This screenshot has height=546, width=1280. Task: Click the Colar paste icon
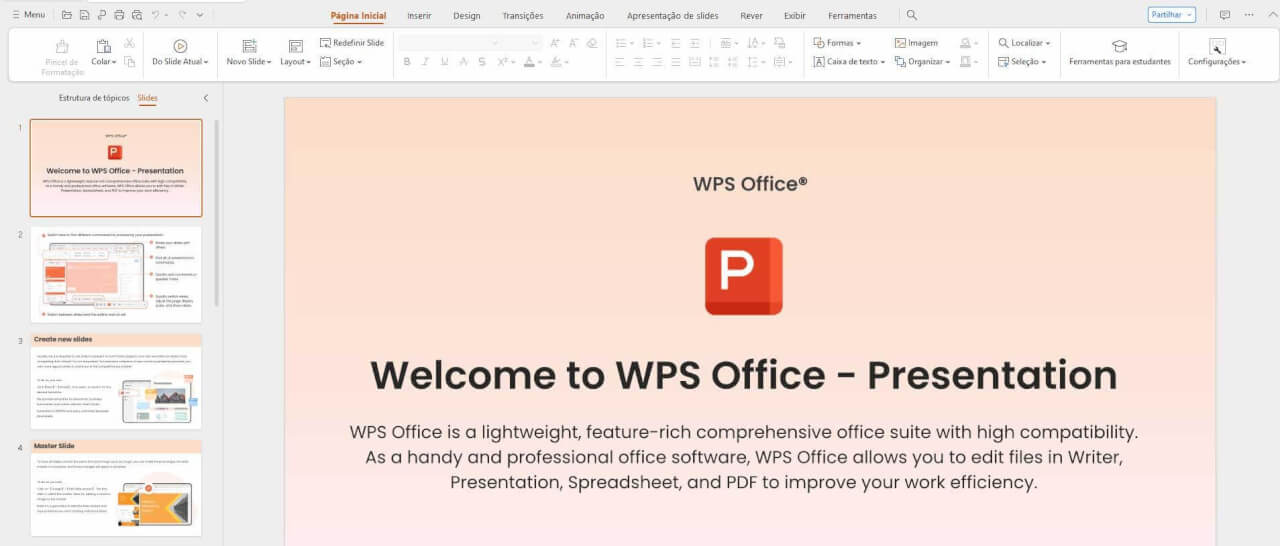102,46
